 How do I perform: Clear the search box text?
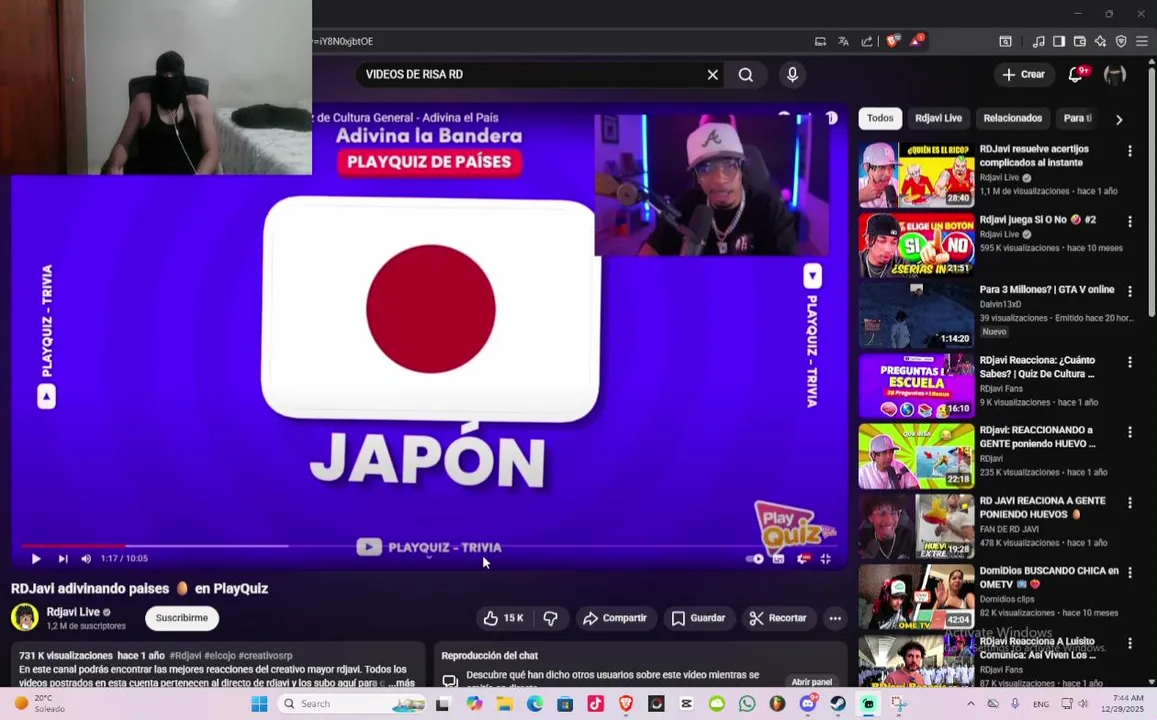coord(712,75)
